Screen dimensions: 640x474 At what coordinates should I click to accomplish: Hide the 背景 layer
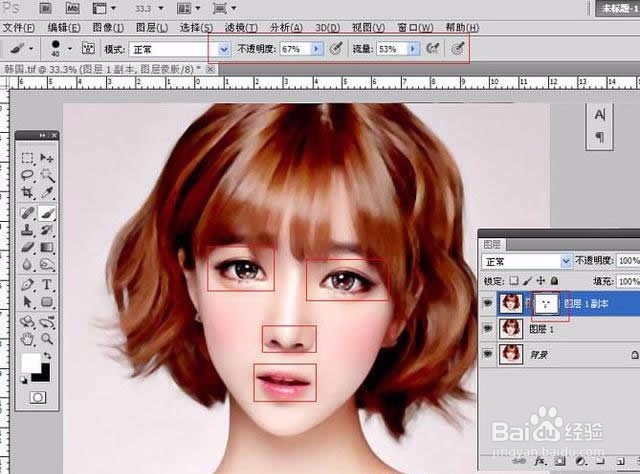tap(487, 354)
